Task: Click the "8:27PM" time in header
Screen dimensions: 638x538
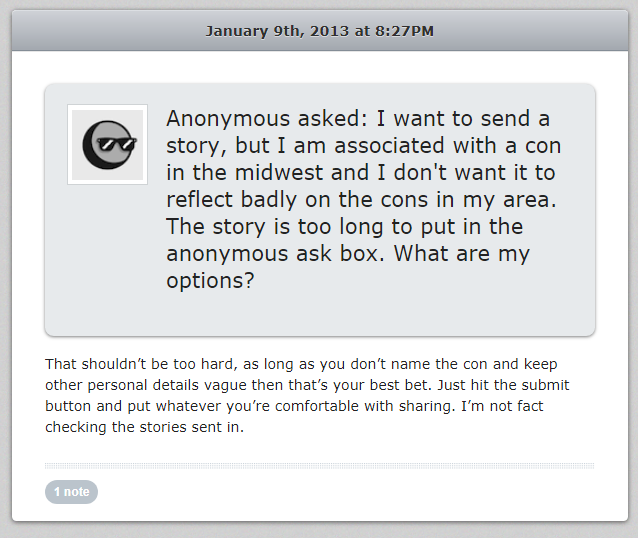Action: [404, 31]
